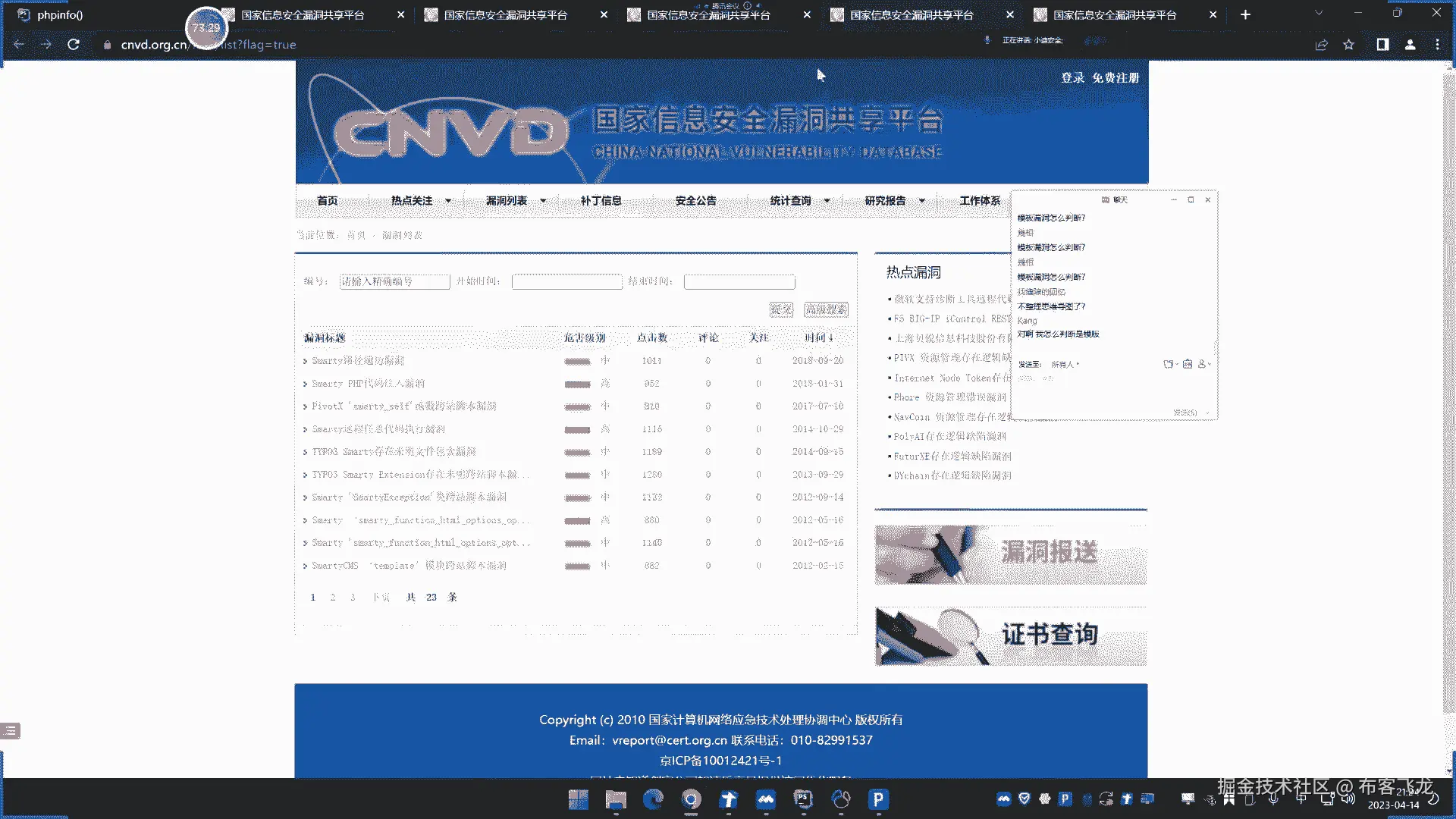Click the 编号 input field
1456x819 pixels.
[394, 281]
